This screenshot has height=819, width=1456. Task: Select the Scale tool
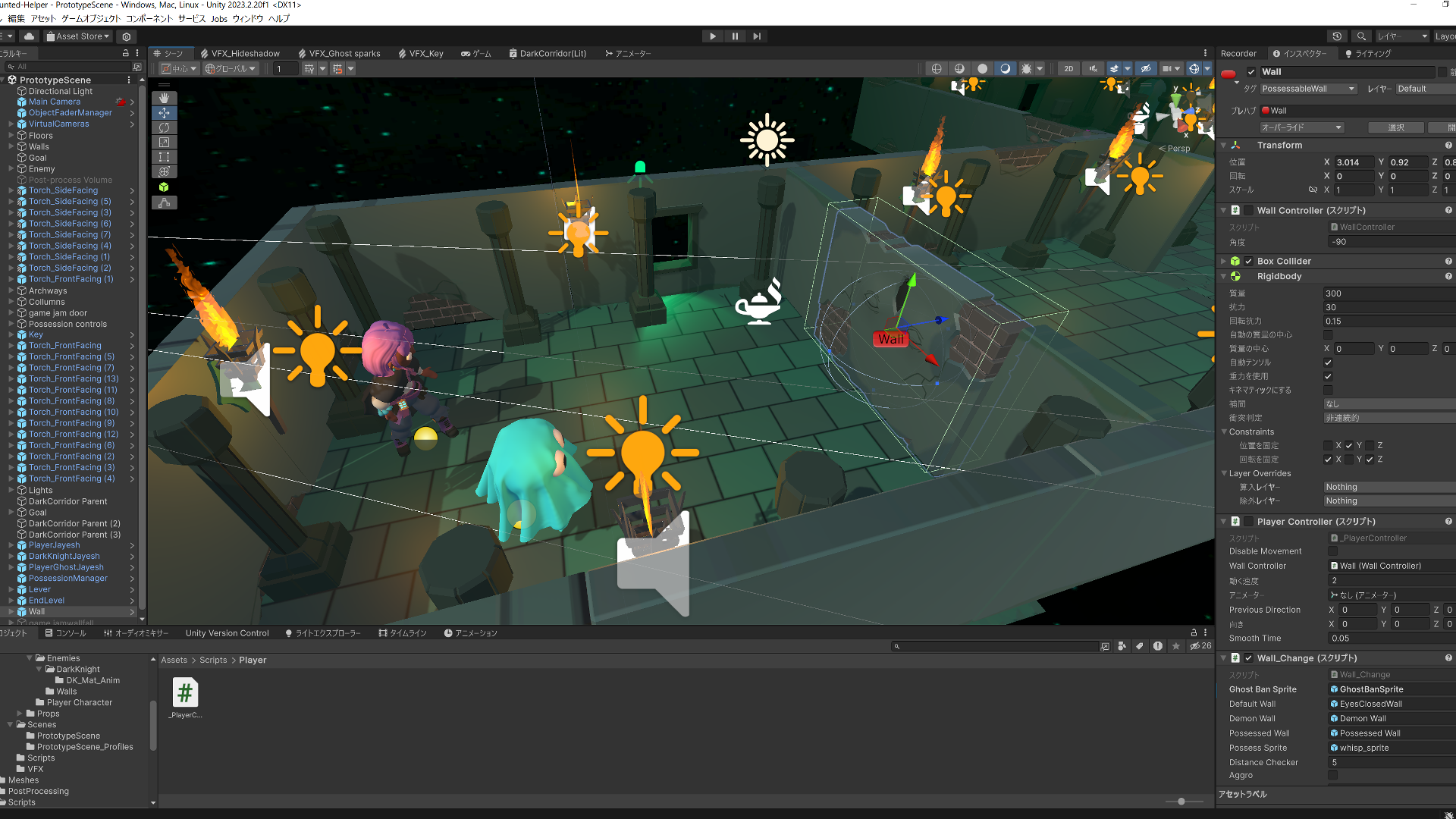(165, 142)
